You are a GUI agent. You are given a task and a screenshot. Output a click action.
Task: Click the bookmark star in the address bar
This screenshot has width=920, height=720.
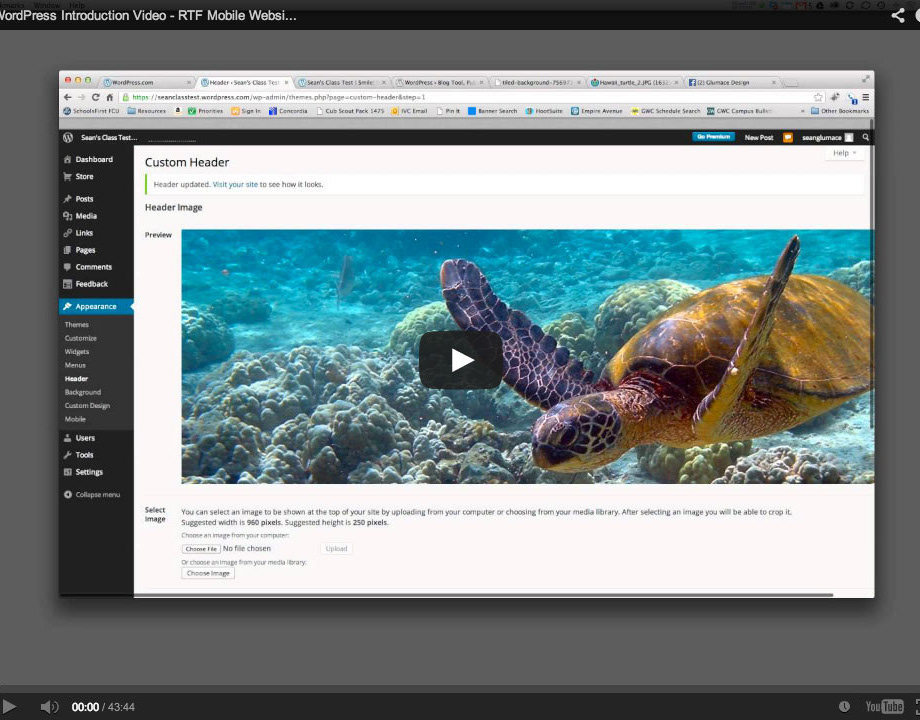(818, 97)
